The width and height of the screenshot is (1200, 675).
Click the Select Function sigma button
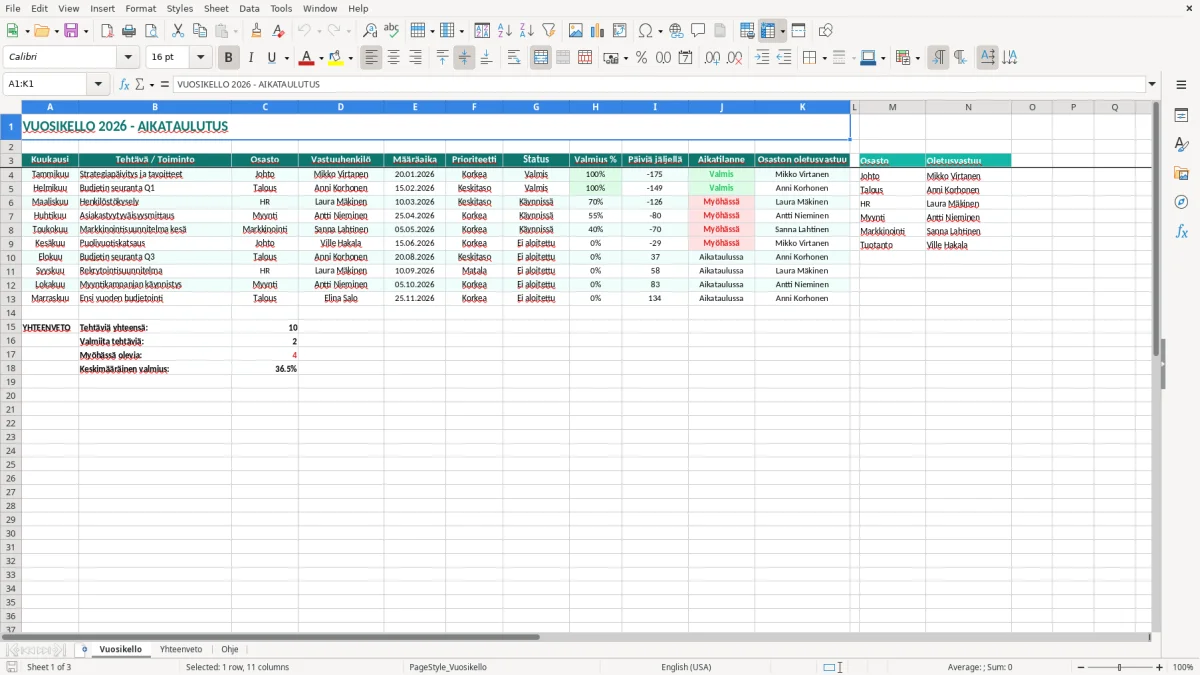tap(140, 84)
